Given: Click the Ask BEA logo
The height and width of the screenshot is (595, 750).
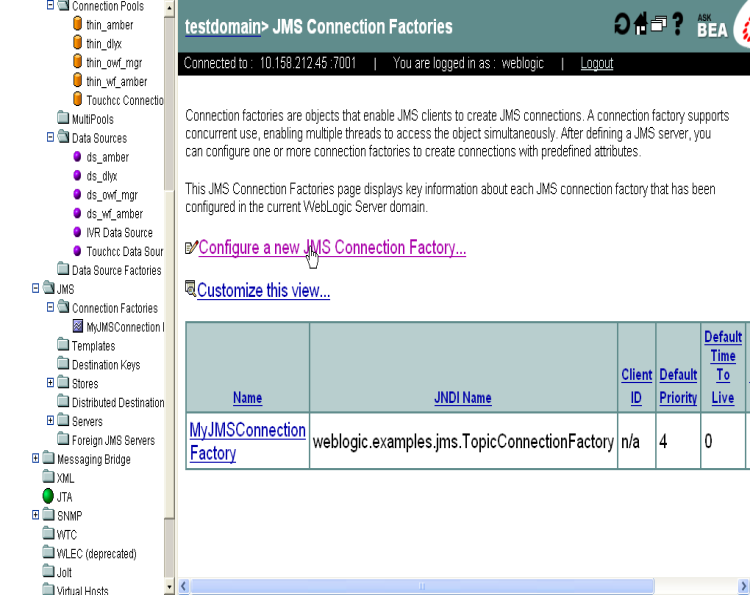Looking at the screenshot, I should [712, 26].
